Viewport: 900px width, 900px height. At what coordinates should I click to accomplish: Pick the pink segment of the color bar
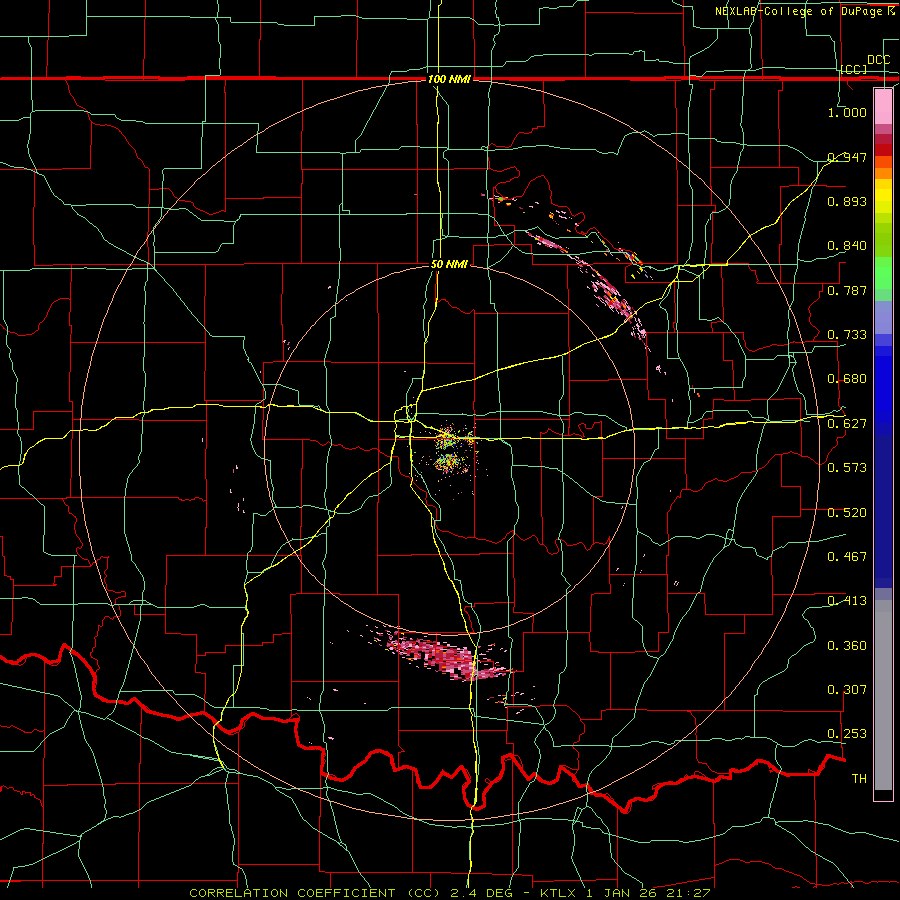pos(883,107)
